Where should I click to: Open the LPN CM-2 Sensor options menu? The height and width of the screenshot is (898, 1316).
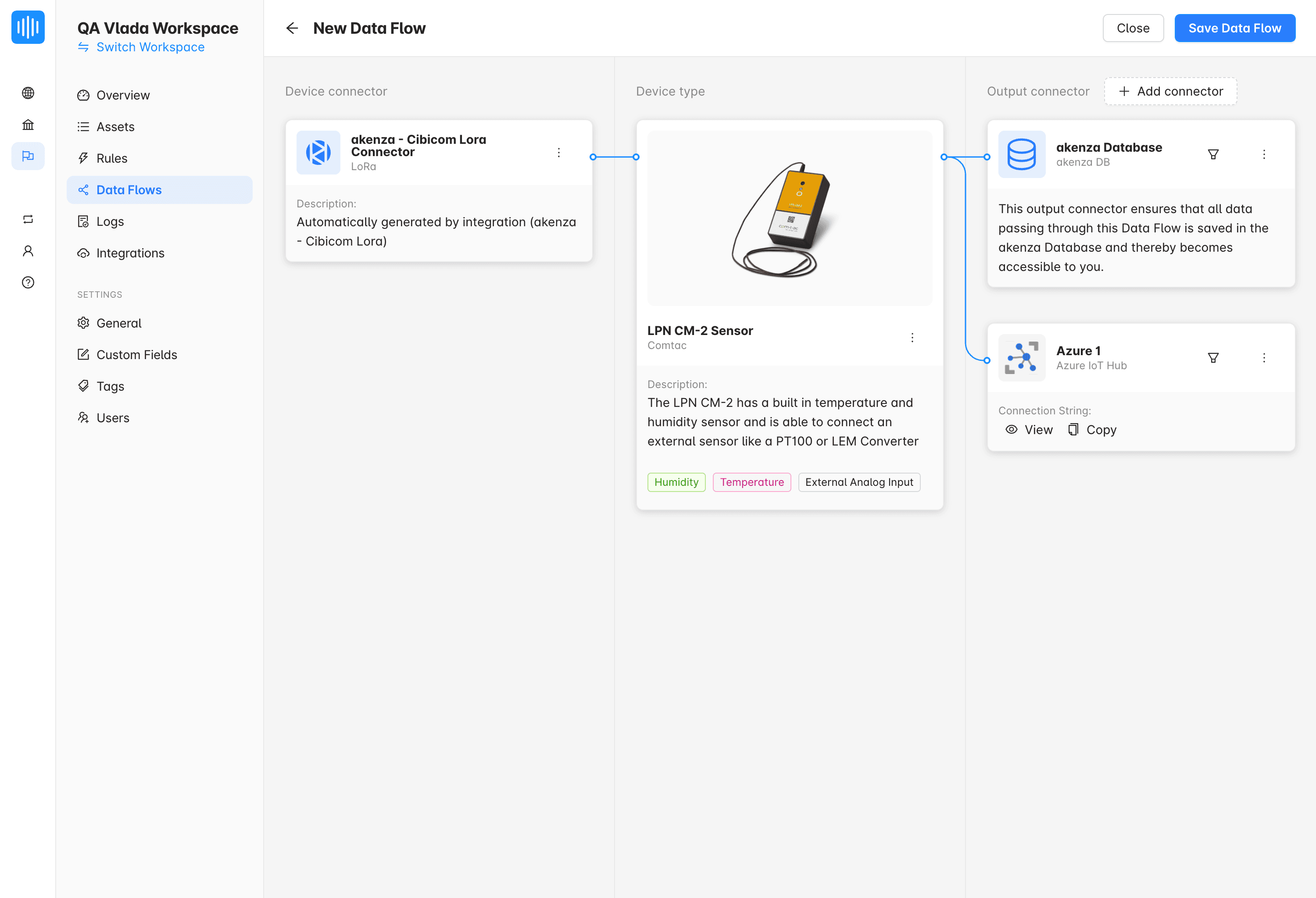(x=912, y=338)
